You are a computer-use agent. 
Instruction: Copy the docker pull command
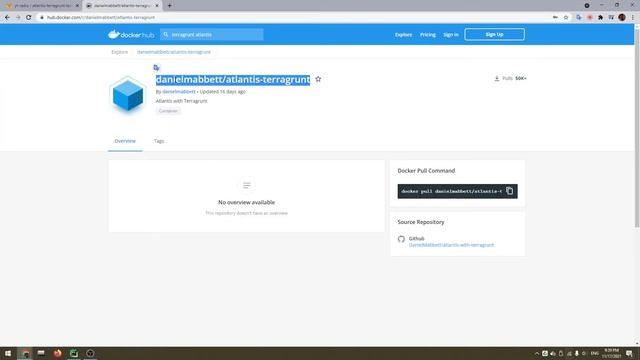pyautogui.click(x=509, y=191)
